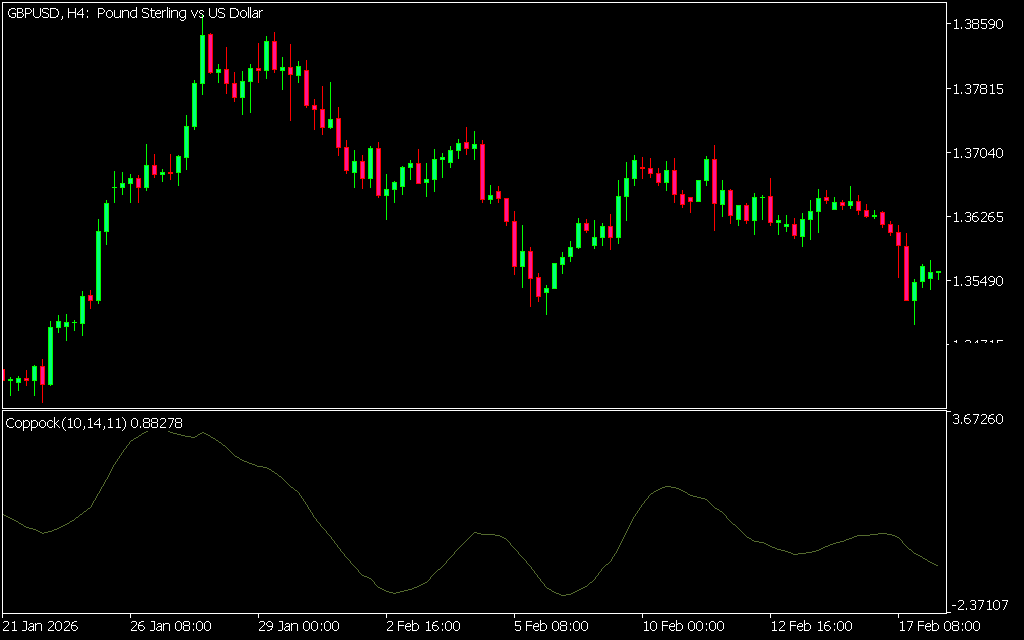Click the 1.38590 price axis label
Viewport: 1024px width, 640px height.
pyautogui.click(x=979, y=24)
